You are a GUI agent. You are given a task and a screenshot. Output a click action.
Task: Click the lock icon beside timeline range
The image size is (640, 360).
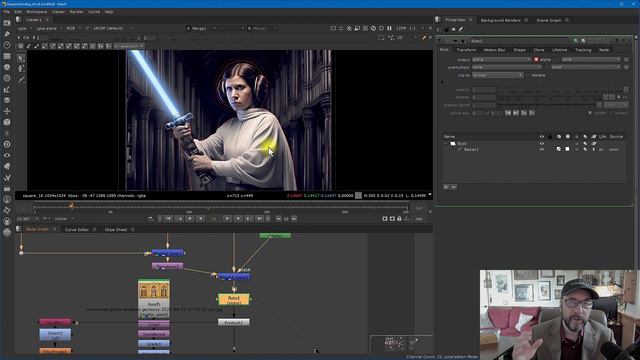pos(399,219)
